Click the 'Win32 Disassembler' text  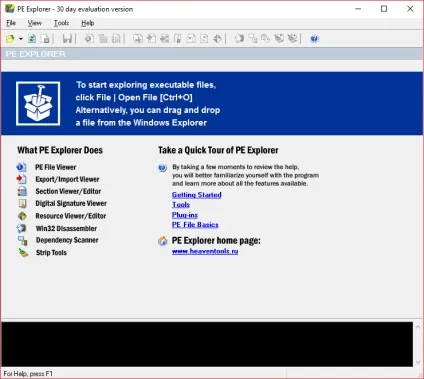point(66,229)
